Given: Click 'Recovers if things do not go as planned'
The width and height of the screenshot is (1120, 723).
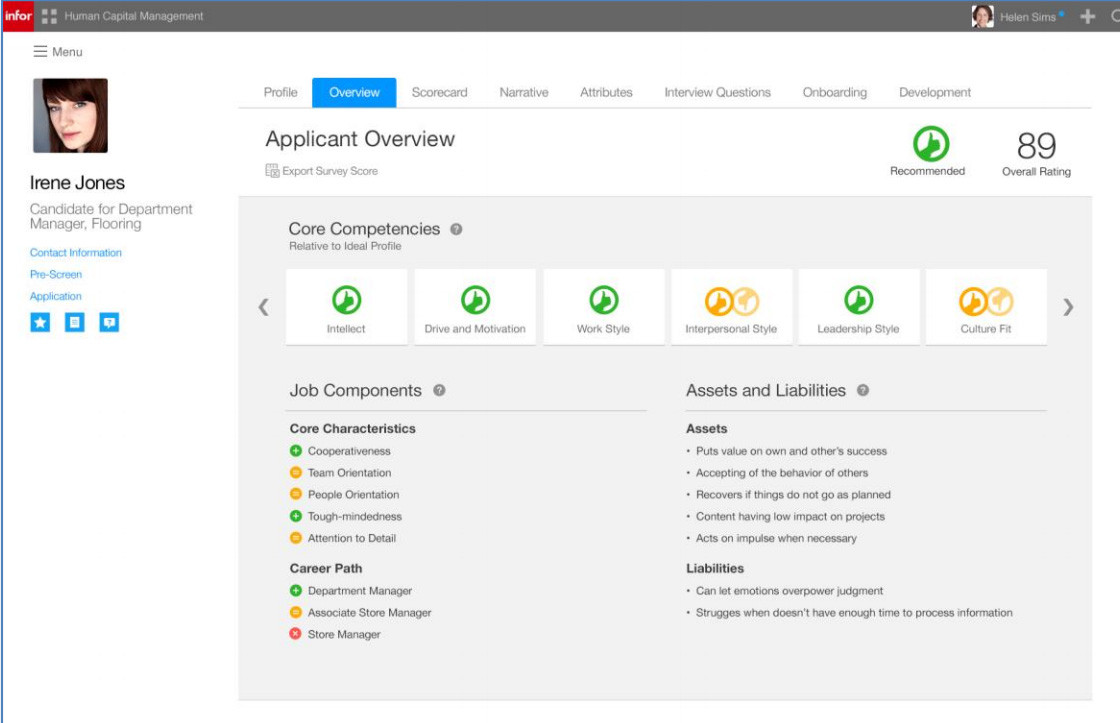Looking at the screenshot, I should [x=793, y=494].
